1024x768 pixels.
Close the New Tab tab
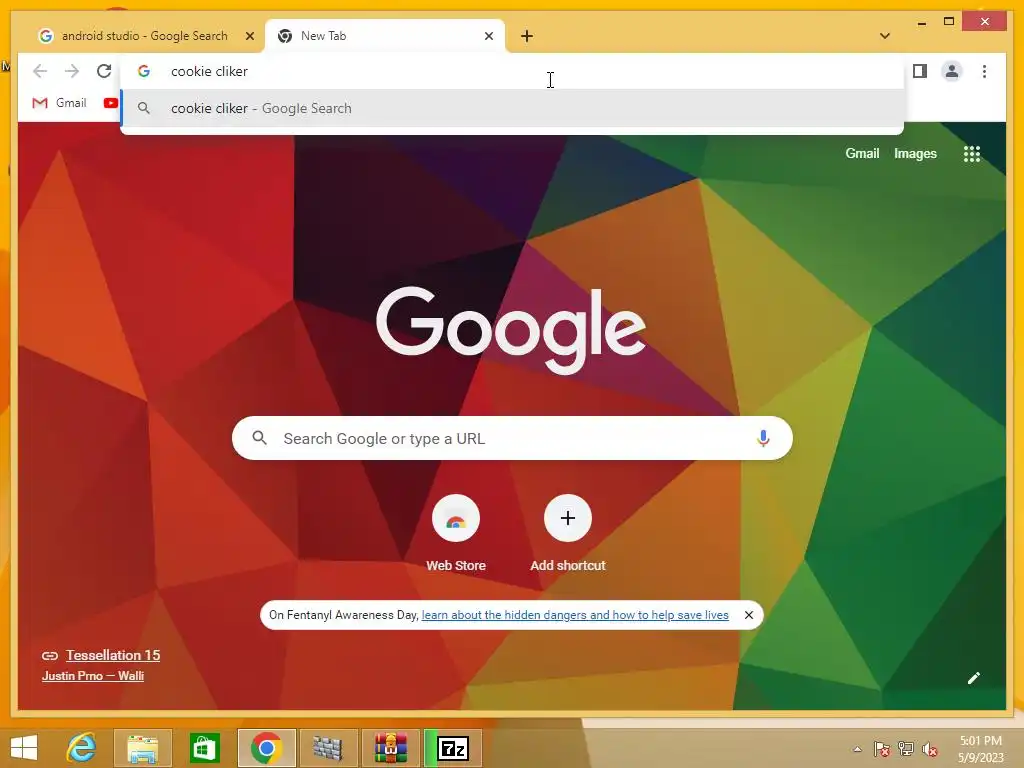pyautogui.click(x=488, y=36)
